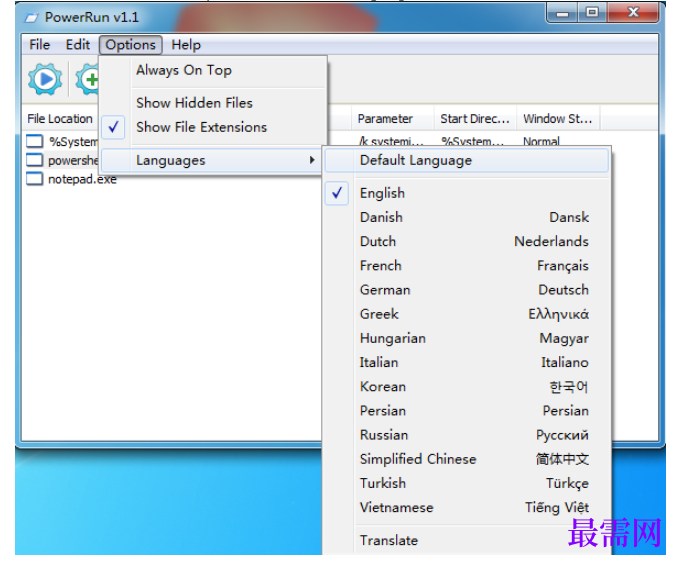Image resolution: width=680 pixels, height=564 pixels.
Task: Tick the notepad.exe row checkbox
Action: click(x=35, y=179)
